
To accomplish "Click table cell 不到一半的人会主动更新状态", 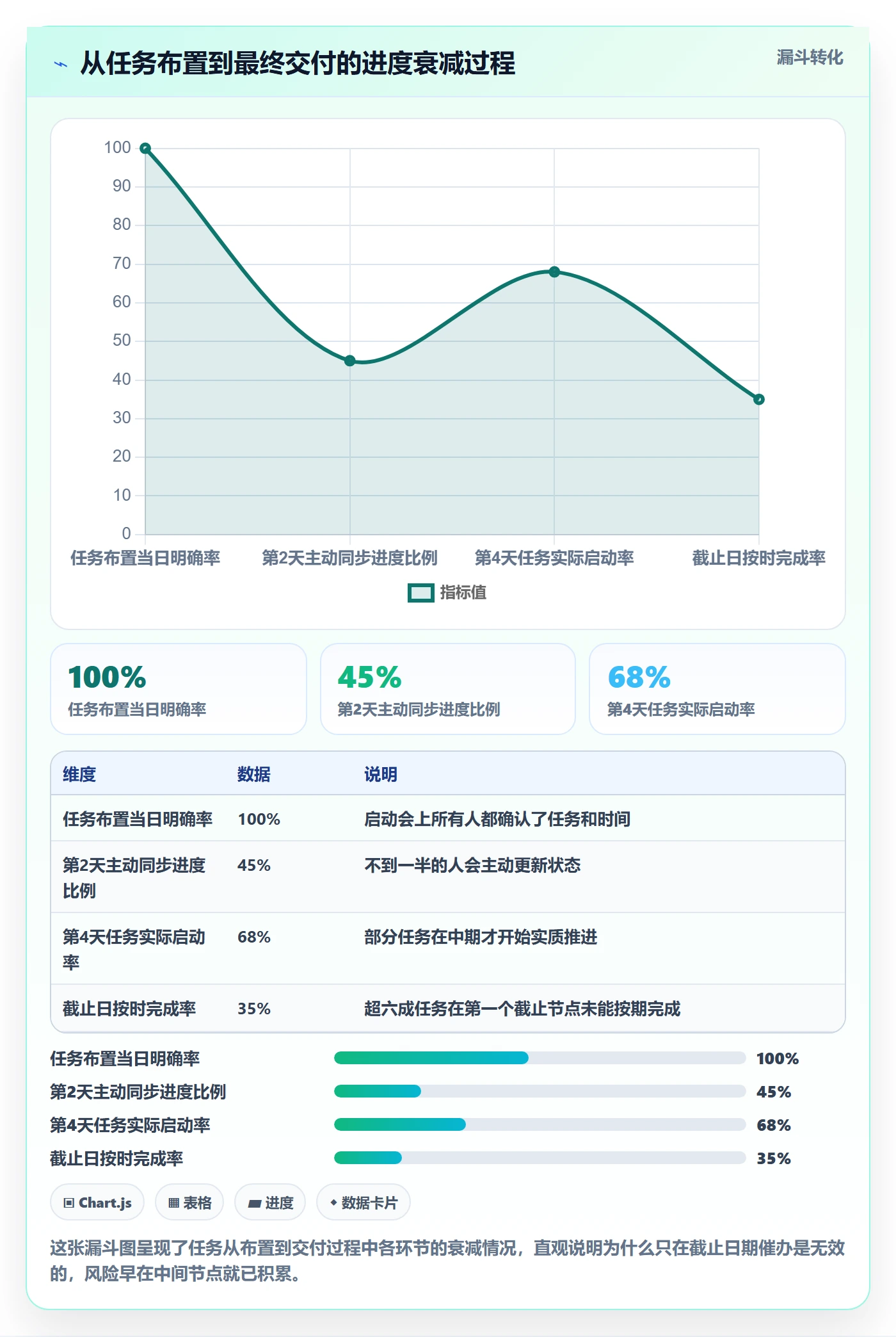I will coord(472,865).
